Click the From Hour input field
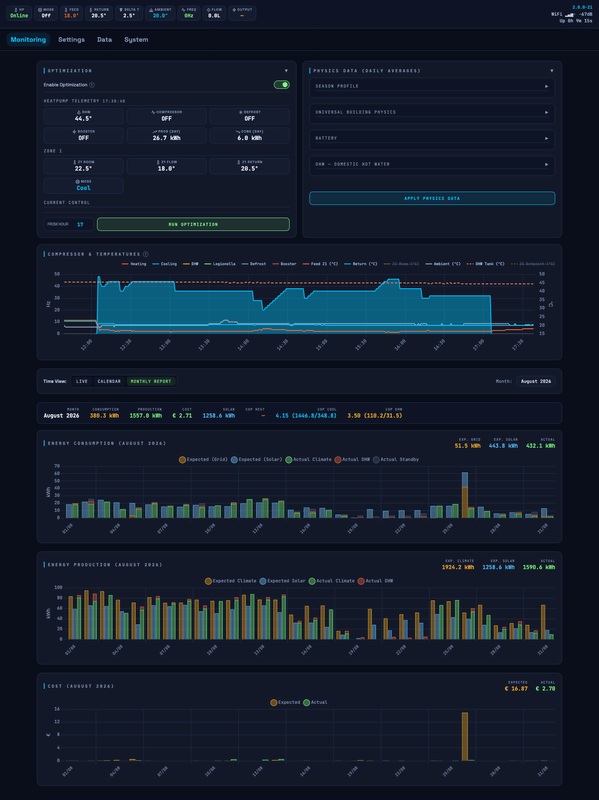The image size is (599, 800). 68,224
